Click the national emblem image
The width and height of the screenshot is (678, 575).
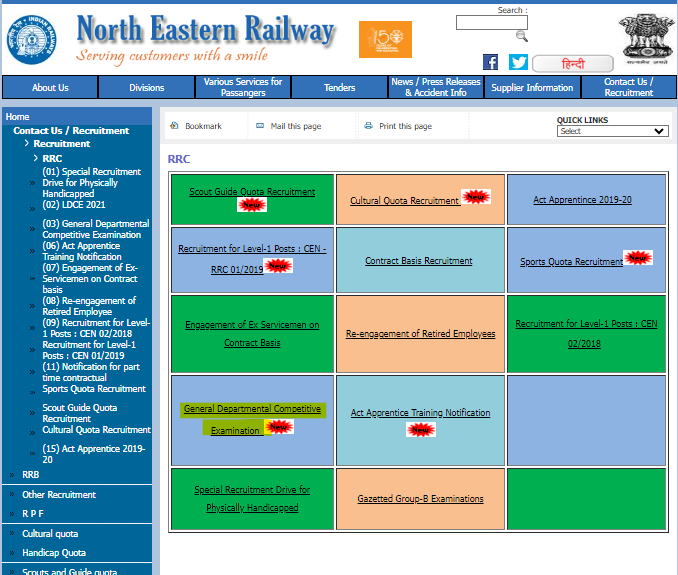[646, 39]
